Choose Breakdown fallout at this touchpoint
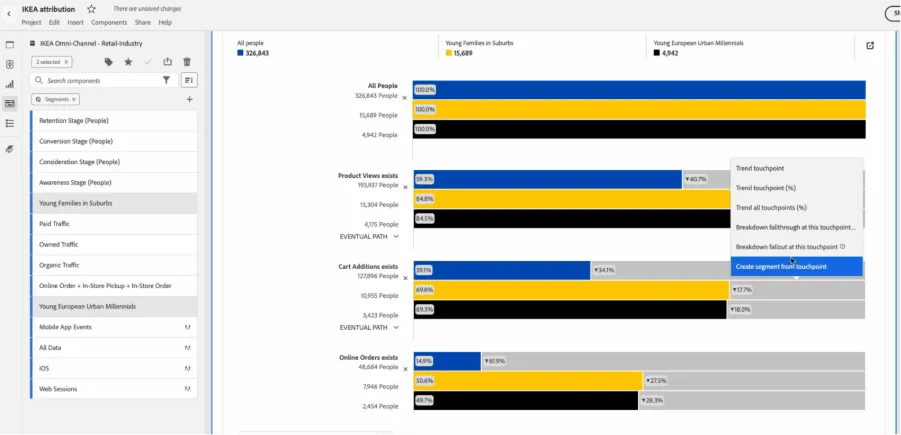 [x=796, y=247]
